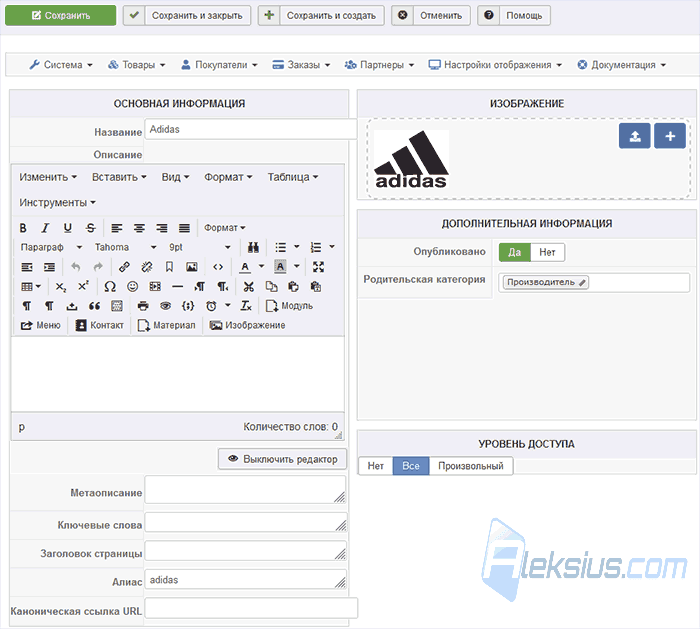This screenshot has height=629, width=700.
Task: Apply superscript formatting
Action: click(x=83, y=287)
